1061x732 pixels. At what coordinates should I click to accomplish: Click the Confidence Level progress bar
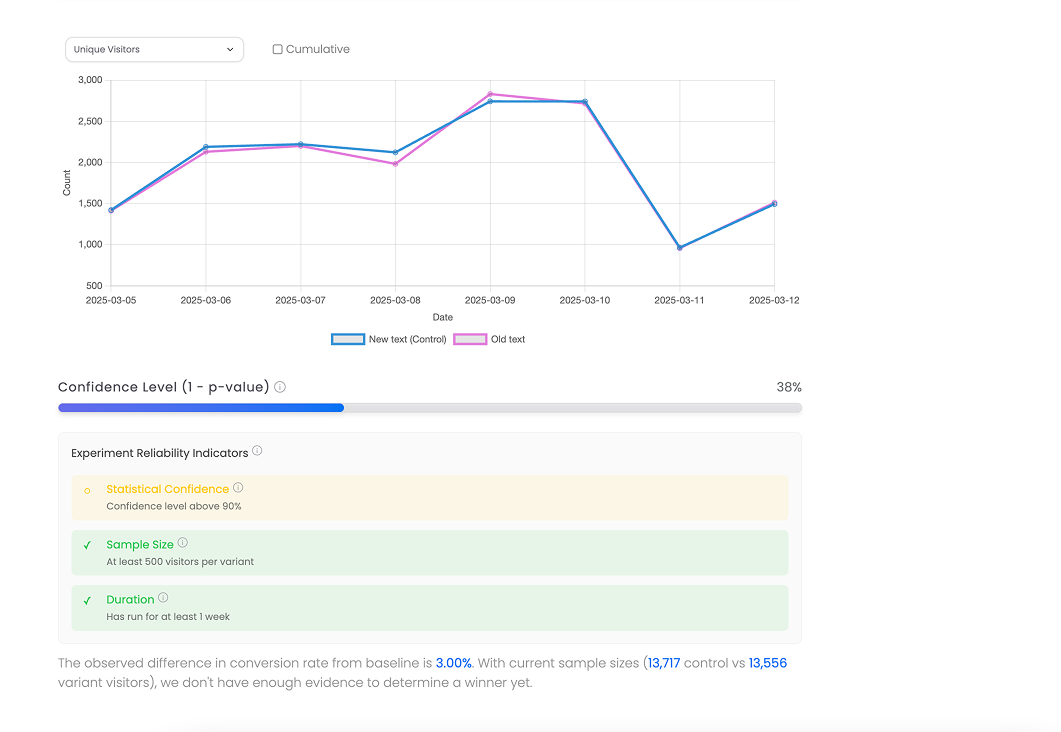point(430,408)
